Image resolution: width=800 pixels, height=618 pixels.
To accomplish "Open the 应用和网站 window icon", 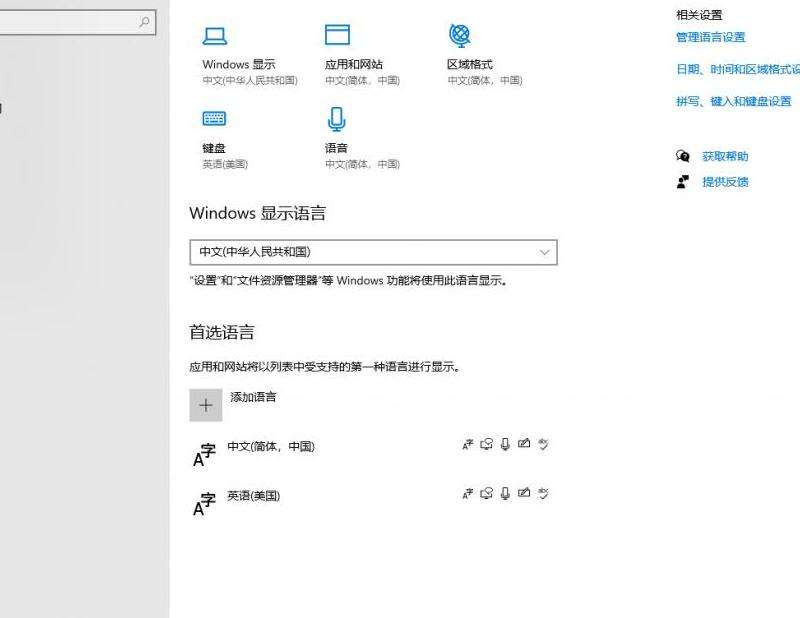I will click(337, 35).
